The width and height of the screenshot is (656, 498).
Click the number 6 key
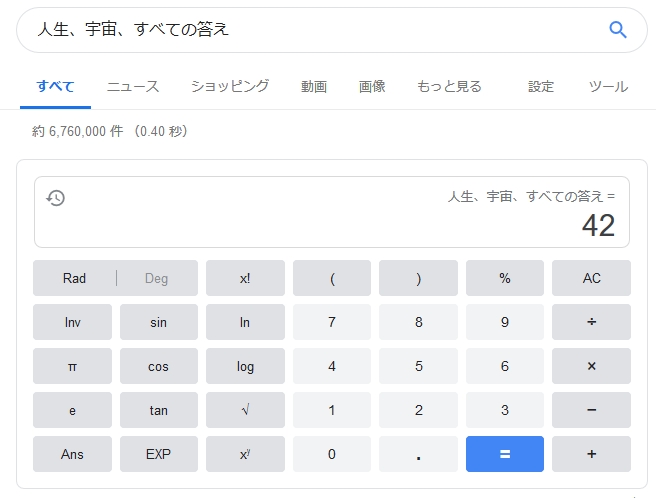coord(505,366)
